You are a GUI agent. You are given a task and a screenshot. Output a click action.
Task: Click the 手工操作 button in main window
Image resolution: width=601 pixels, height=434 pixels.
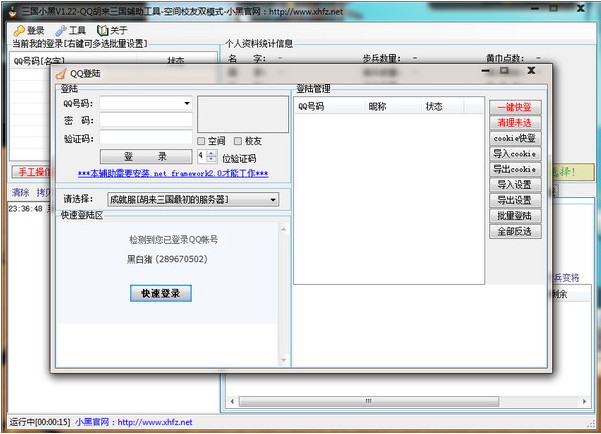(32, 172)
